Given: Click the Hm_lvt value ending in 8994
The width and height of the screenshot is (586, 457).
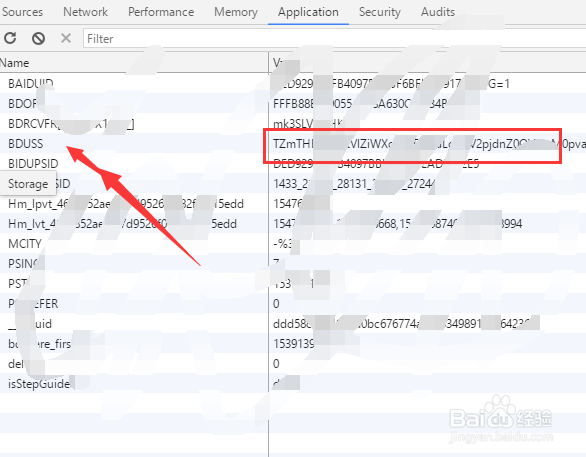Looking at the screenshot, I should pos(398,224).
